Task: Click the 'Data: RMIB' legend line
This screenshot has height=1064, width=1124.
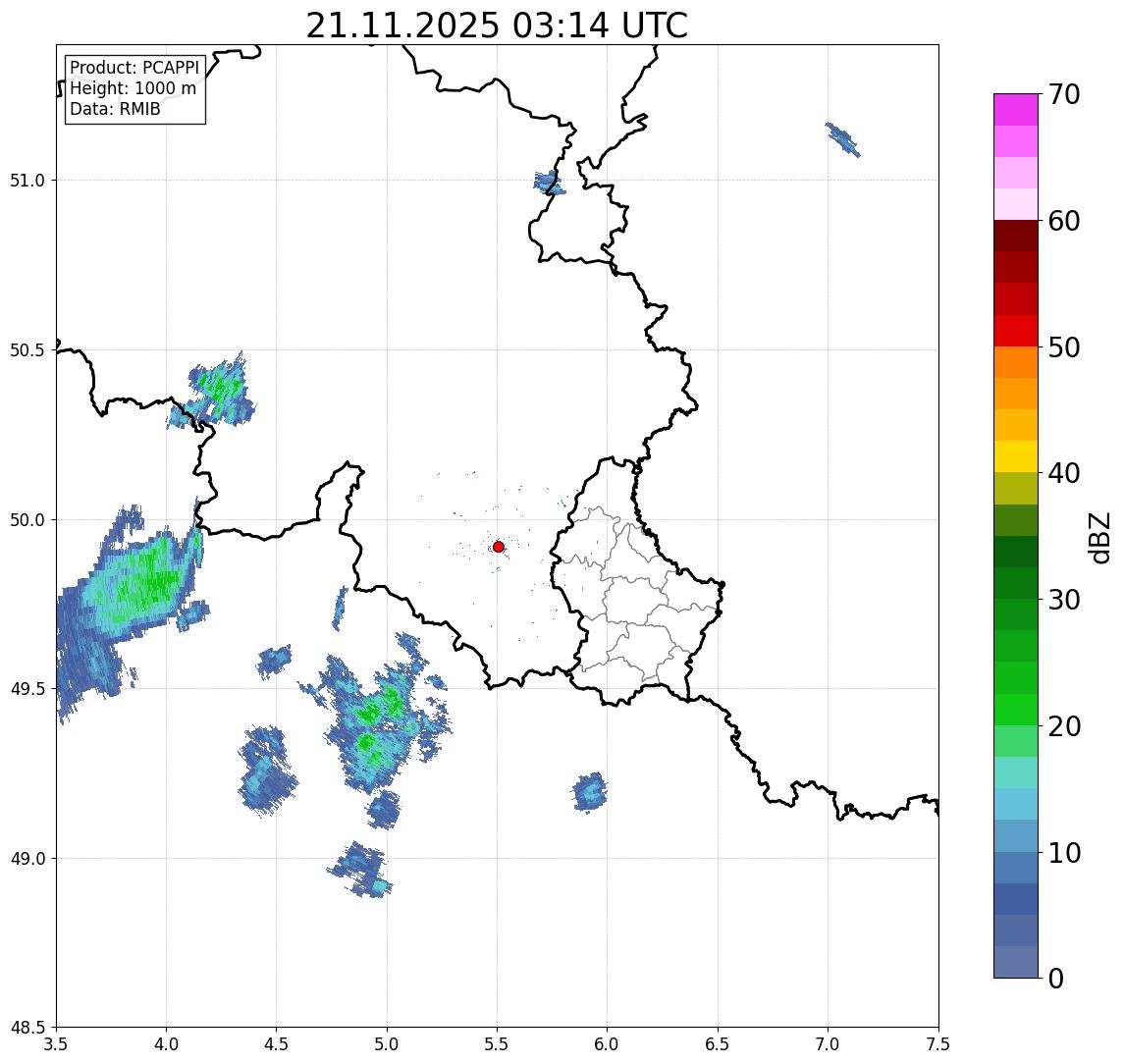Action: (x=115, y=109)
